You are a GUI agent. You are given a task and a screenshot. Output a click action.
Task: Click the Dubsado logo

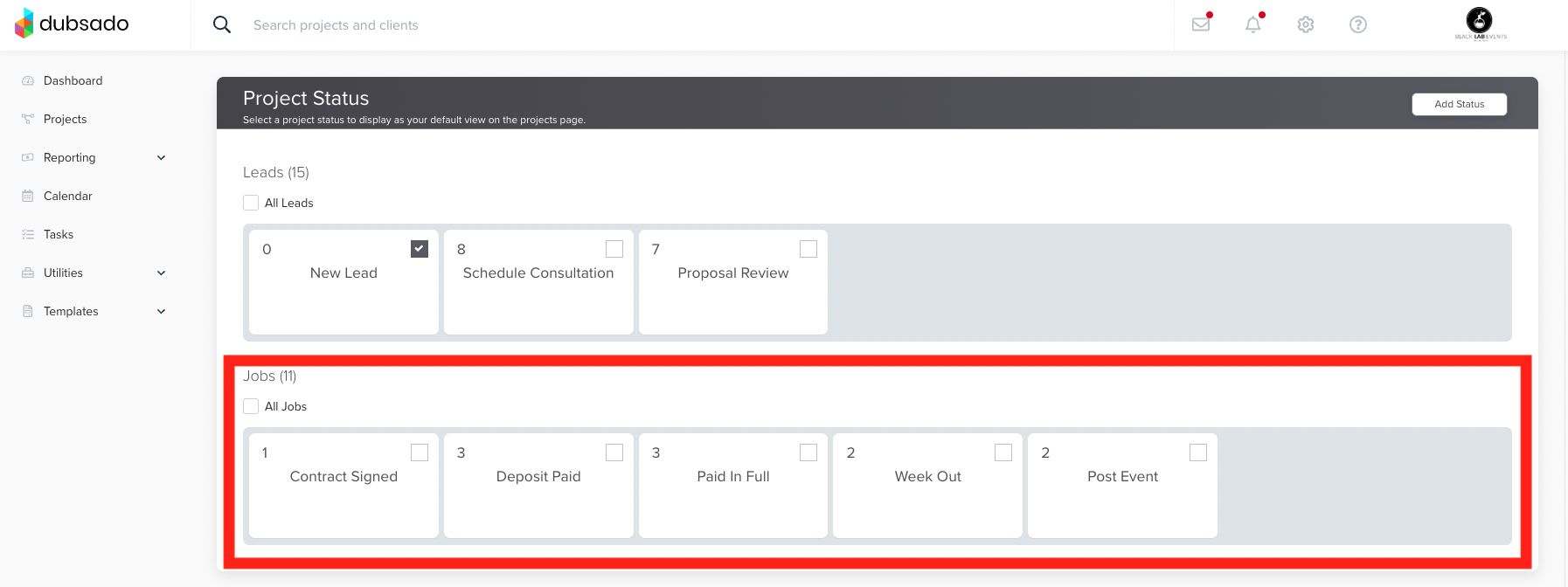pos(72,24)
